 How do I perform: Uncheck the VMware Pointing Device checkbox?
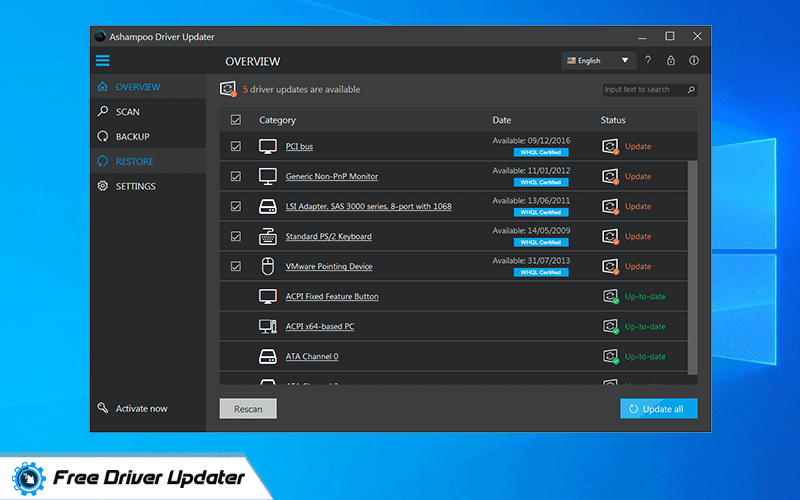pyautogui.click(x=236, y=266)
